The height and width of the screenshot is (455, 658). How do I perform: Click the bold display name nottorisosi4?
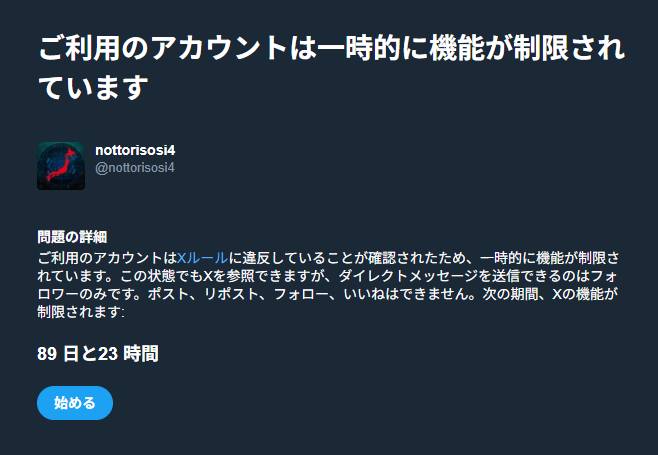[135, 150]
